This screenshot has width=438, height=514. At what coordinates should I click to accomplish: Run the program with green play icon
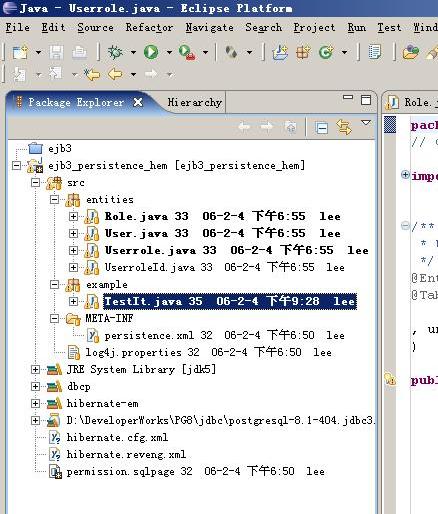tap(151, 52)
